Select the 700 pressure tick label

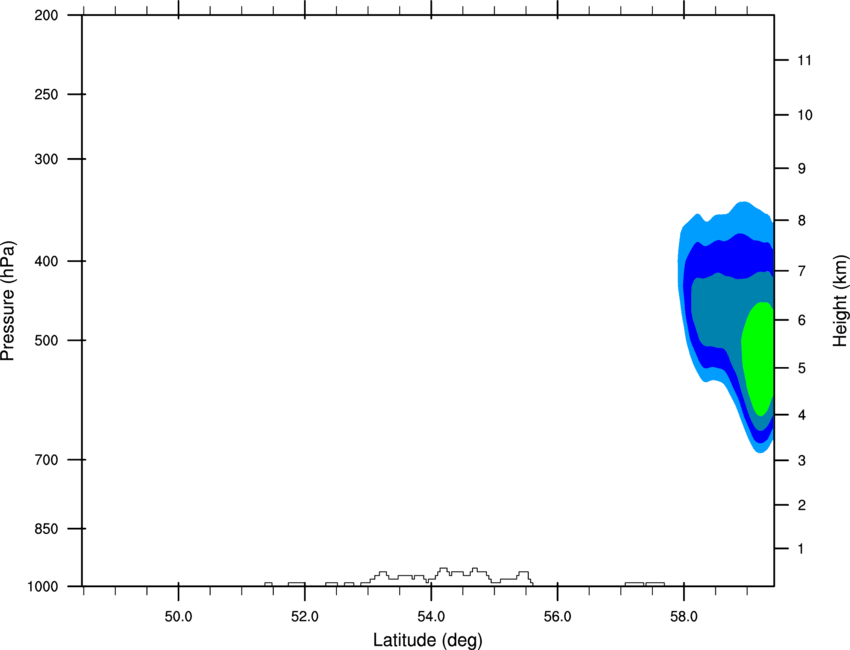point(46,460)
